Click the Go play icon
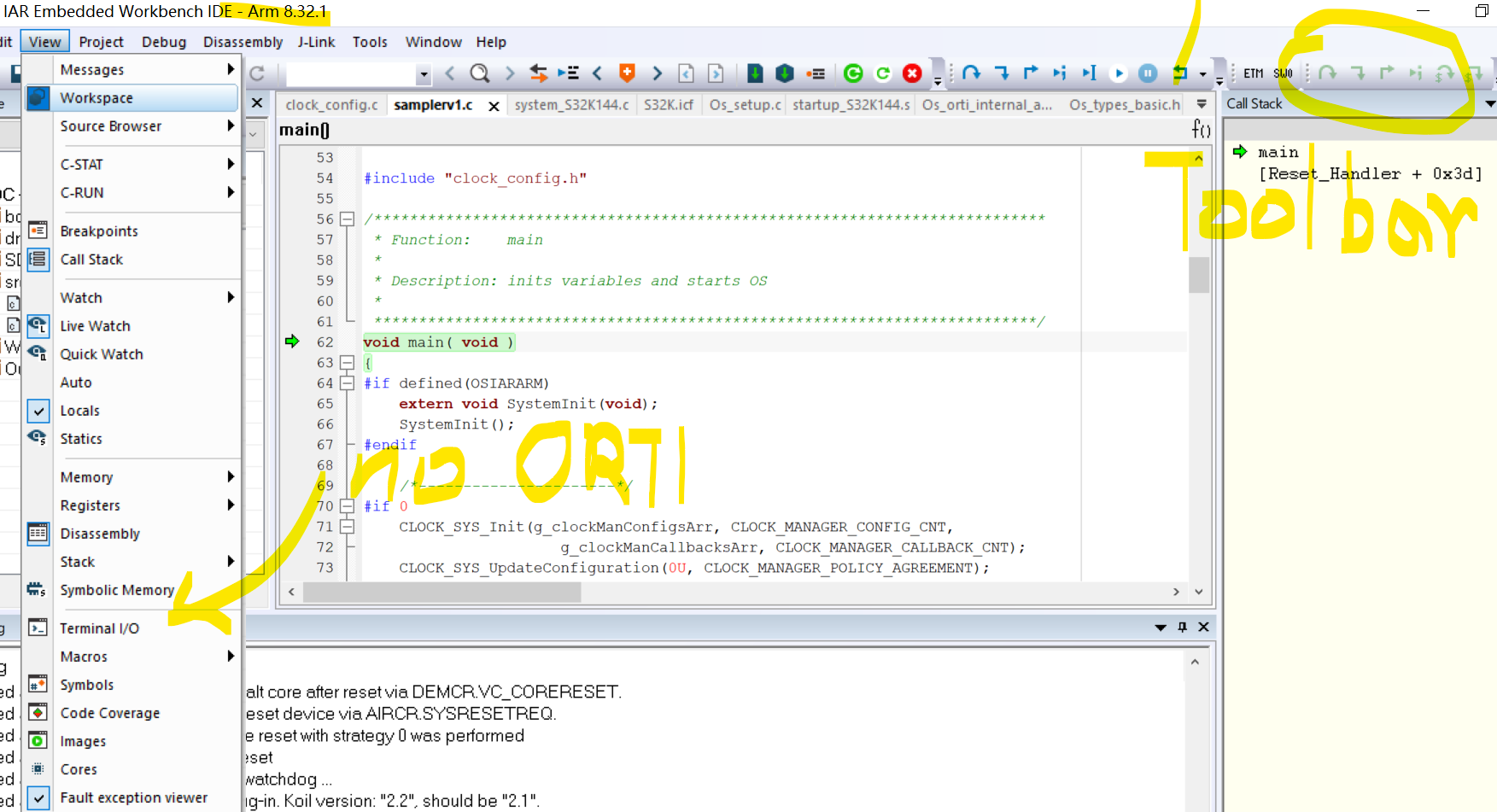Viewport: 1497px width, 812px height. point(1119,73)
